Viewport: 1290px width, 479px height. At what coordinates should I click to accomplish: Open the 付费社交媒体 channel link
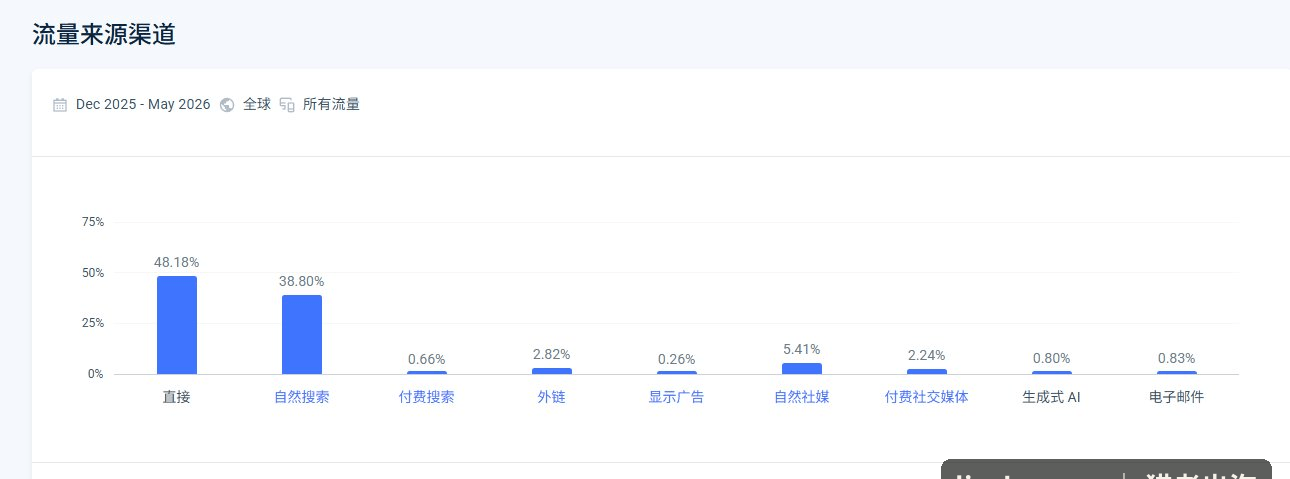tap(927, 397)
